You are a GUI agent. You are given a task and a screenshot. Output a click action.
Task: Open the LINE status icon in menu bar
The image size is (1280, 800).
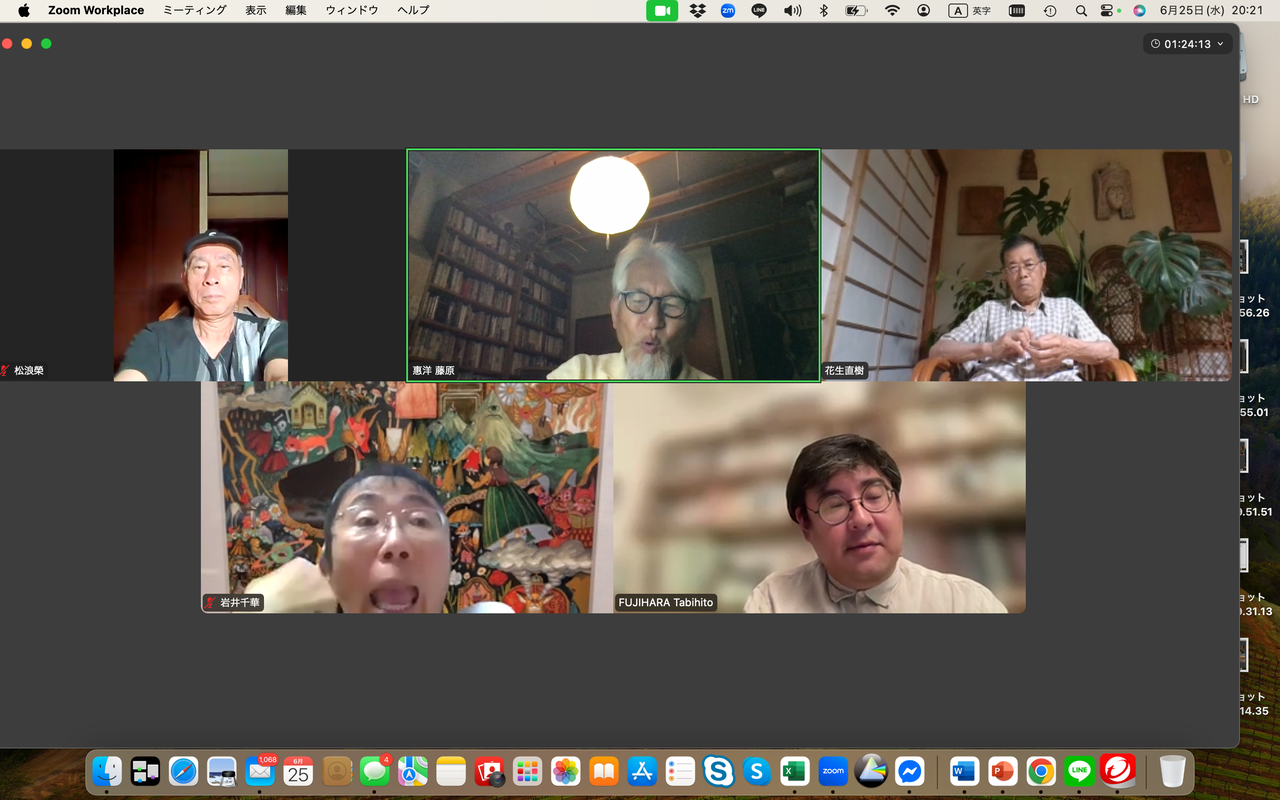759,10
